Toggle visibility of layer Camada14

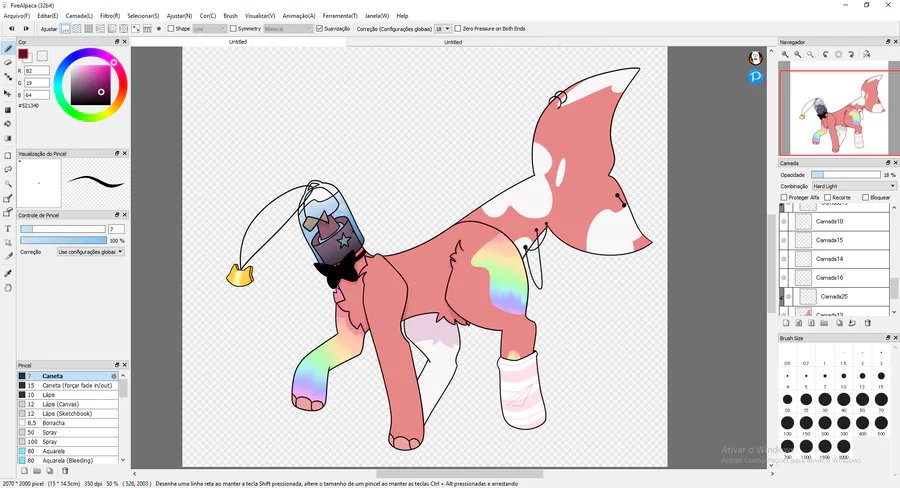(784, 259)
